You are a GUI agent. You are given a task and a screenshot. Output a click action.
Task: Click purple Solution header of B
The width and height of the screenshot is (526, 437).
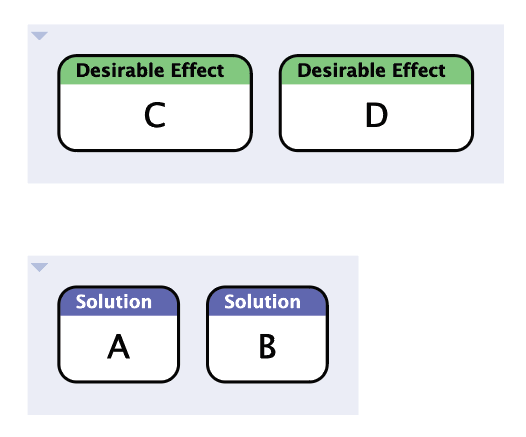pos(267,302)
